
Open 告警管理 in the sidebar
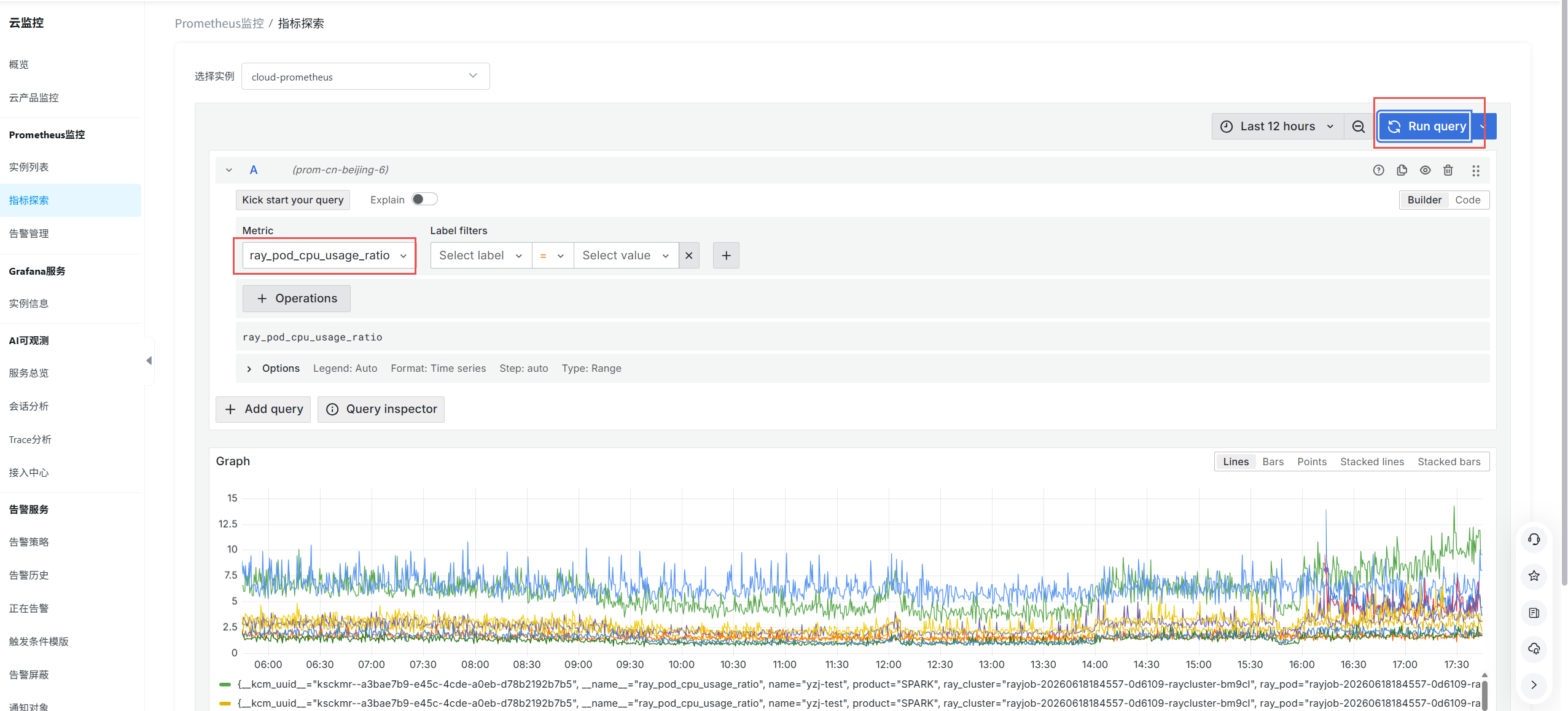(29, 234)
